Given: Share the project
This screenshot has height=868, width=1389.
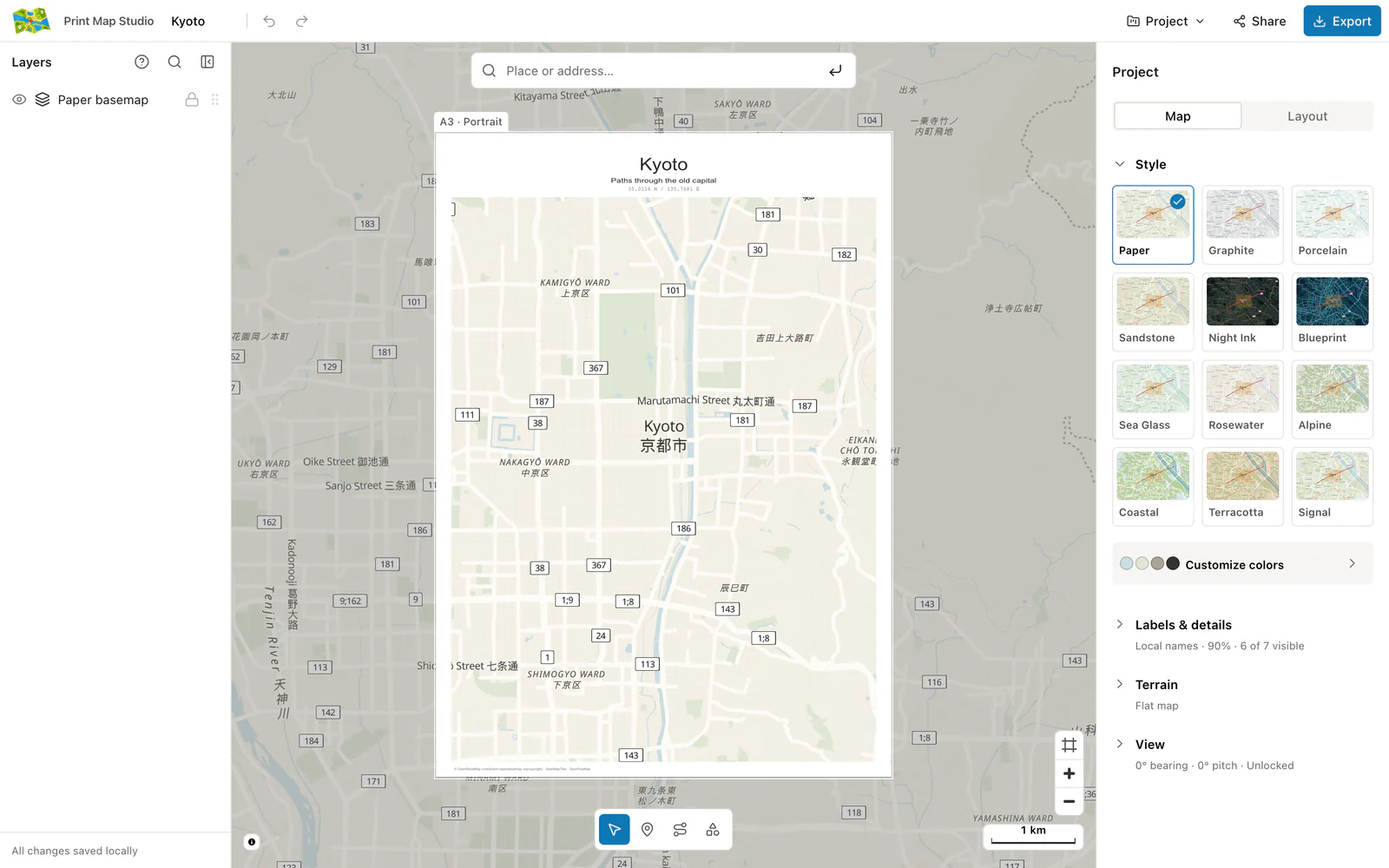Looking at the screenshot, I should (x=1260, y=21).
